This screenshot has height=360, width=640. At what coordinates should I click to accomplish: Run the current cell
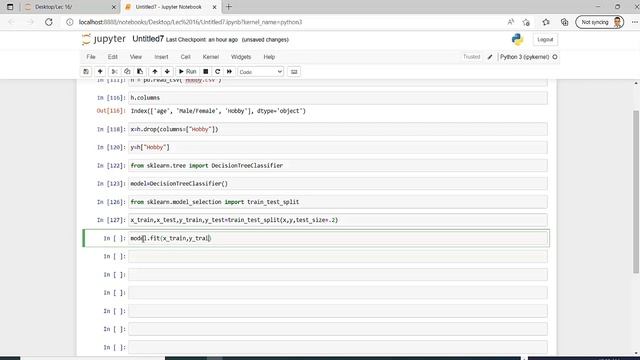[x=188, y=71]
